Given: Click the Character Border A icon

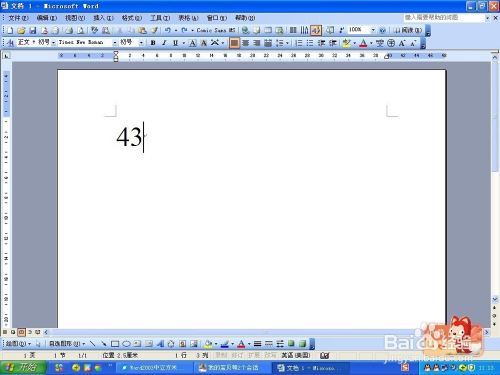Looking at the screenshot, I should (x=193, y=43).
